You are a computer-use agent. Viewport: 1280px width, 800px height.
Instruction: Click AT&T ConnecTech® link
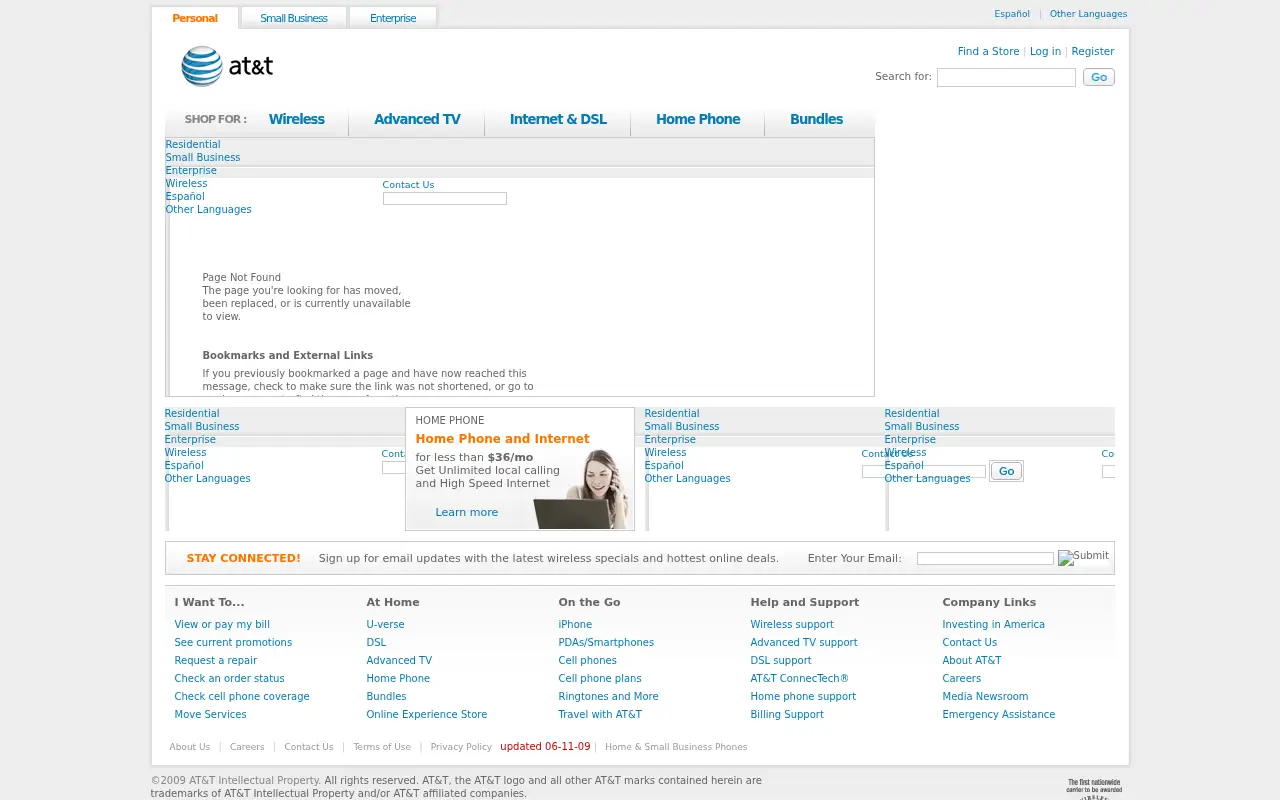coord(799,678)
